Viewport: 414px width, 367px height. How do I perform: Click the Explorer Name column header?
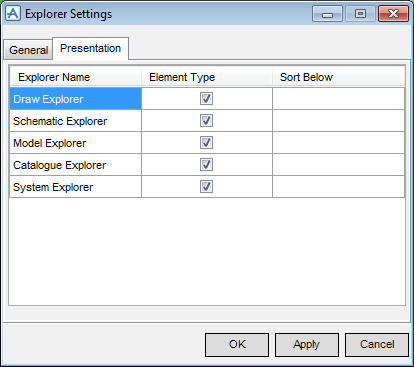point(76,77)
